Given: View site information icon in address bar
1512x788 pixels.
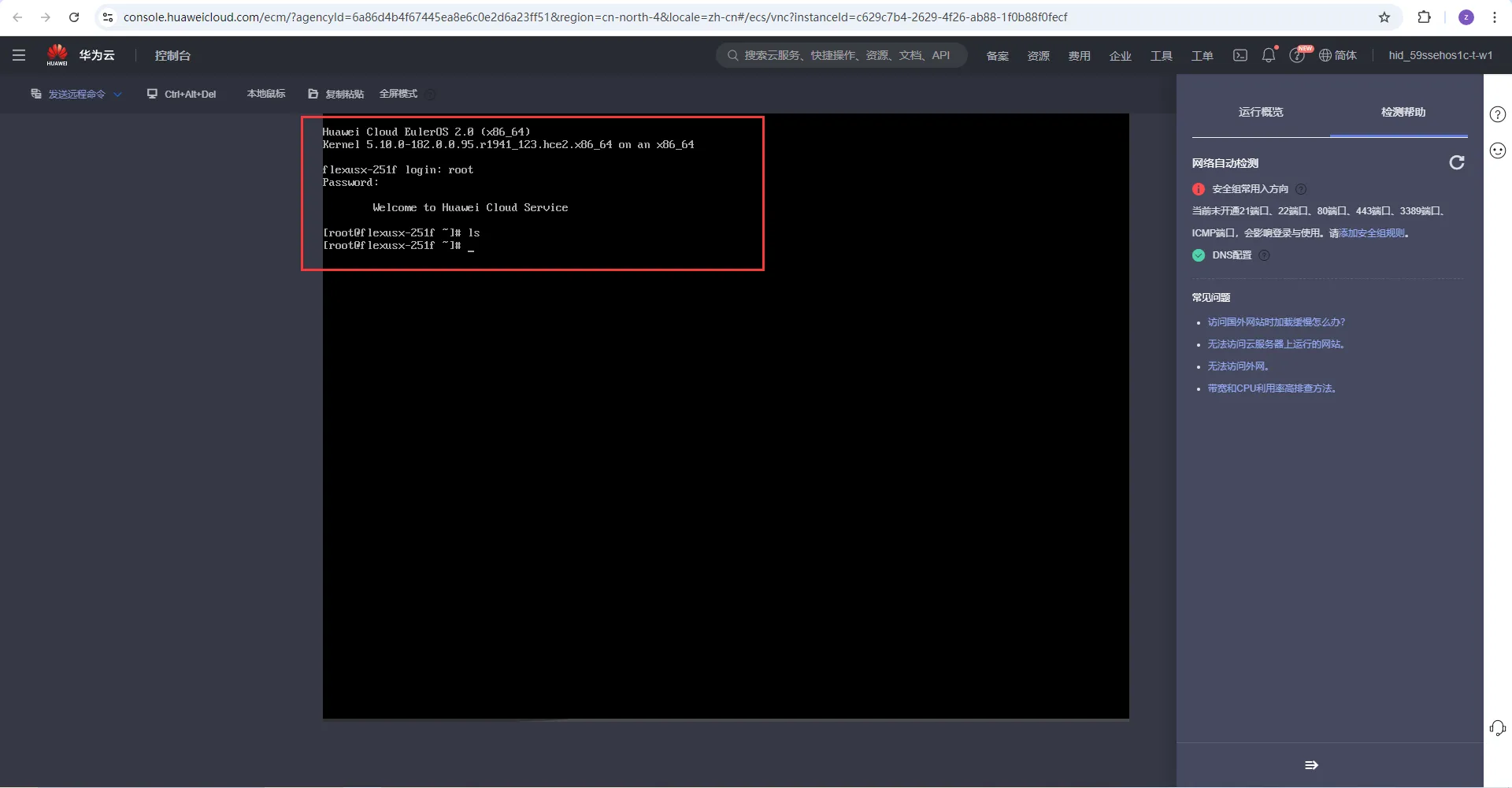Looking at the screenshot, I should click(x=108, y=17).
